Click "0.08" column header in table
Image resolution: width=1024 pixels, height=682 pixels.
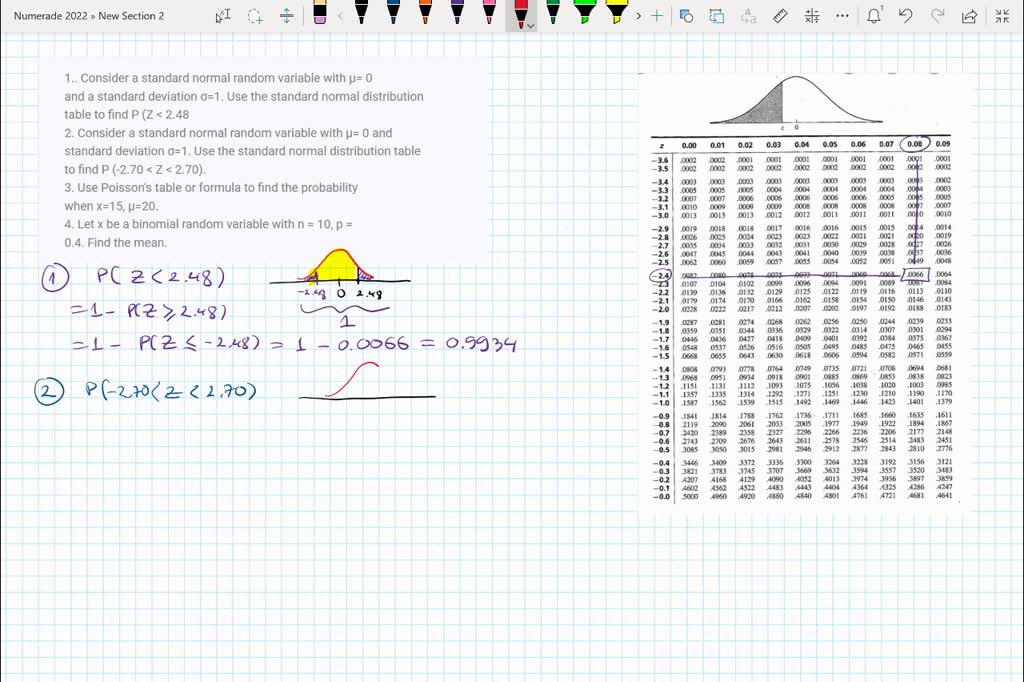(914, 144)
